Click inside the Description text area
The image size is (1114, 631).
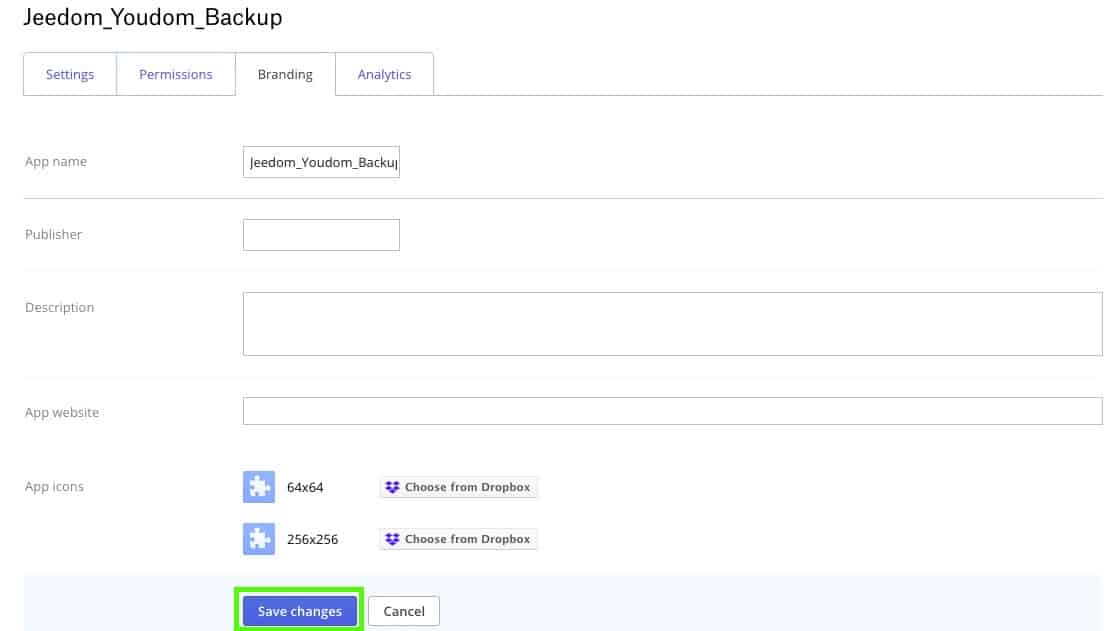(672, 324)
